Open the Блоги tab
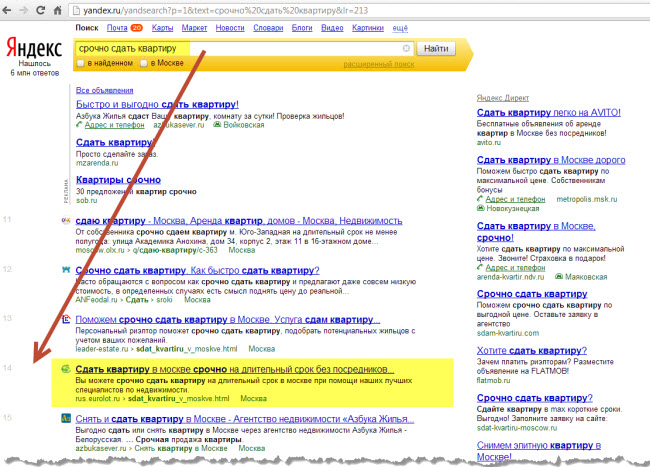Image resolution: width=650 pixels, height=467 pixels. [302, 28]
